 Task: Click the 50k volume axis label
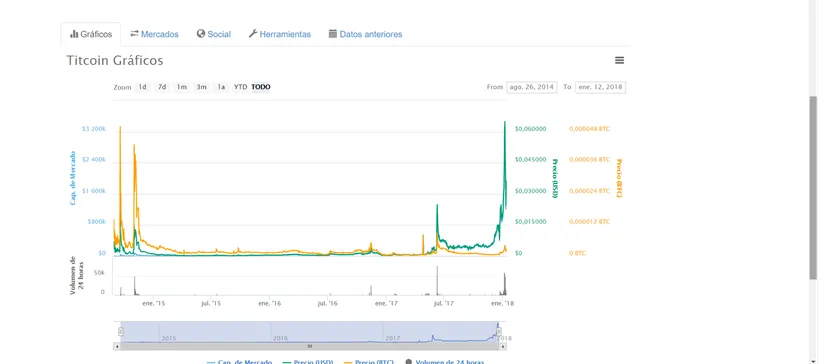[x=99, y=272]
